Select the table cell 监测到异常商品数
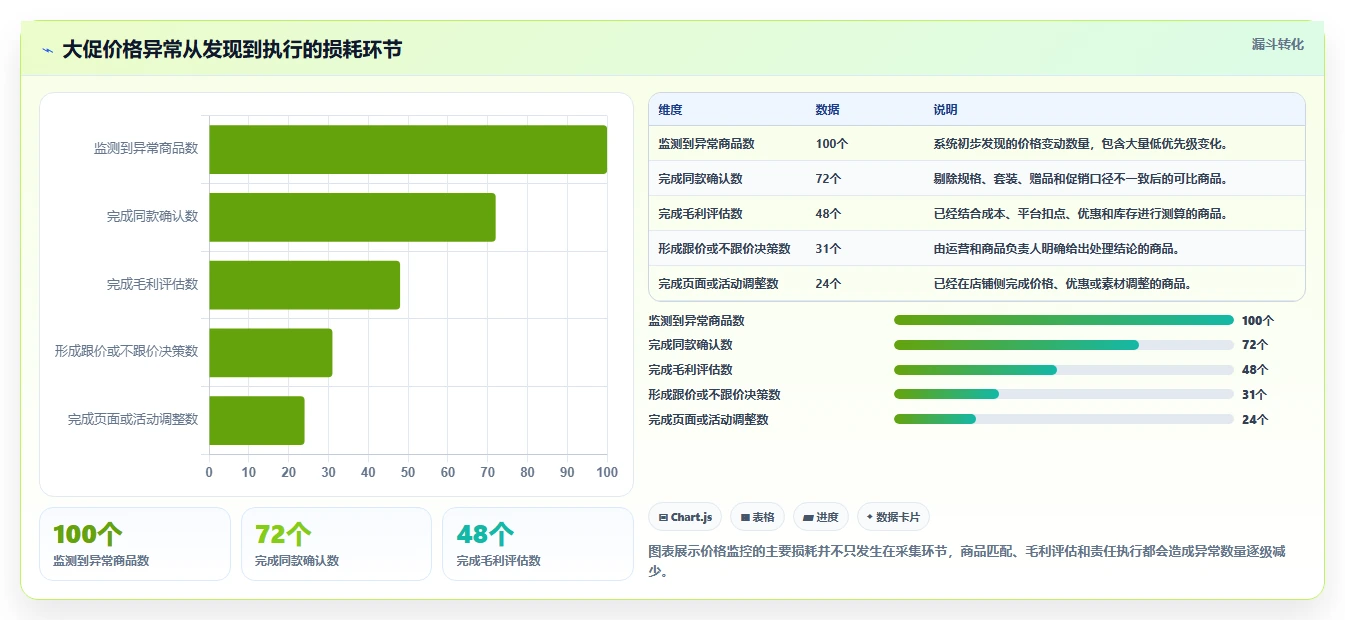This screenshot has width=1345, height=620. point(706,144)
